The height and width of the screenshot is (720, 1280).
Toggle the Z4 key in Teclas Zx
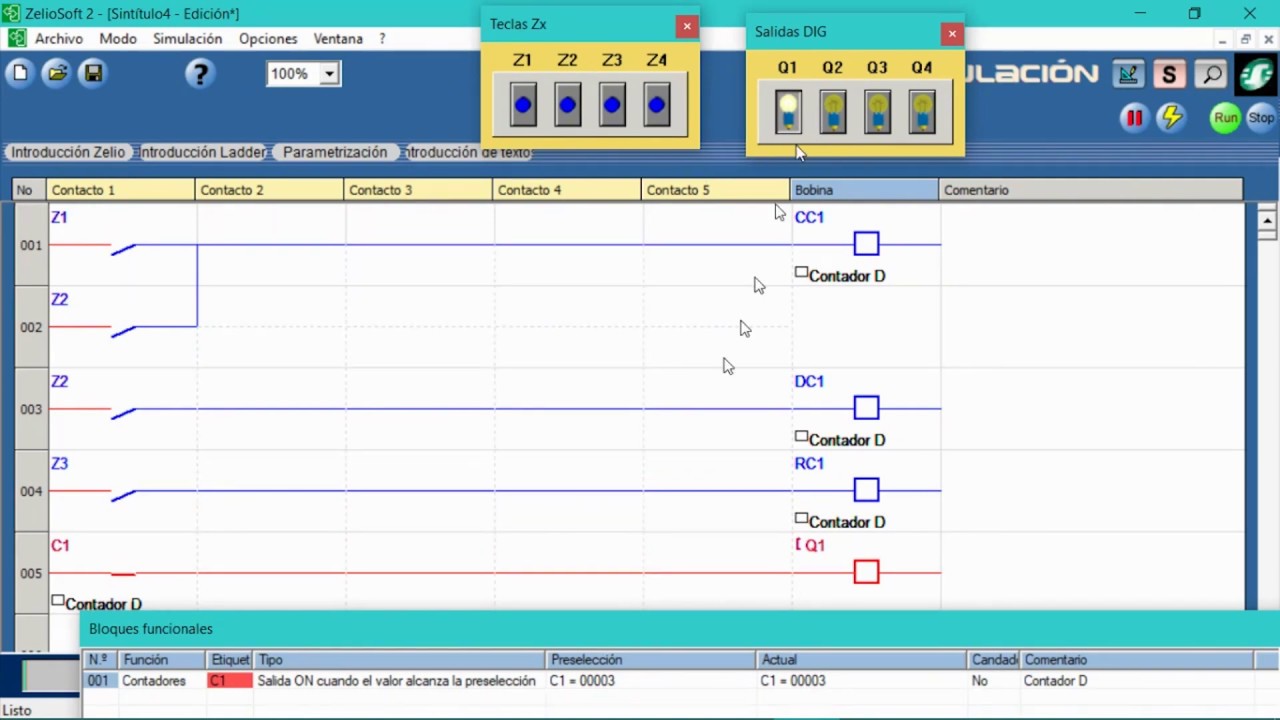pyautogui.click(x=657, y=105)
